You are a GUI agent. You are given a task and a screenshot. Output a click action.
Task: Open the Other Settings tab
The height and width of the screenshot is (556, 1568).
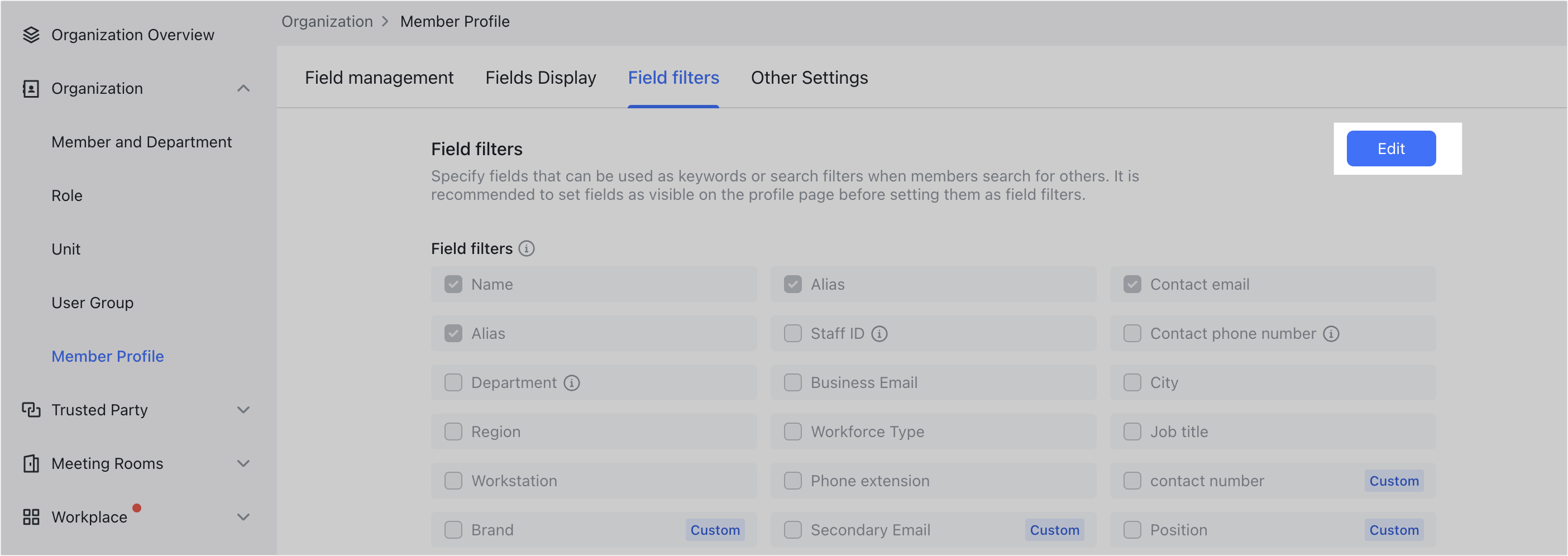point(810,77)
